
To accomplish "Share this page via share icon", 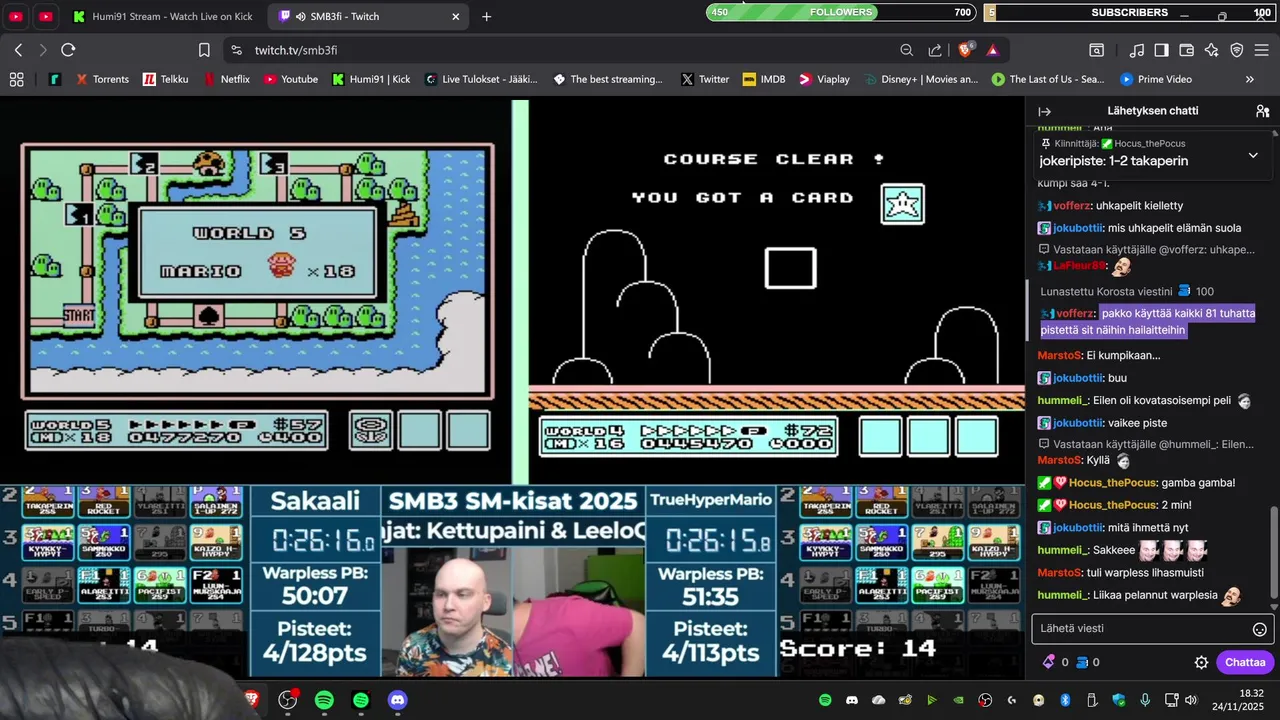I will point(935,50).
